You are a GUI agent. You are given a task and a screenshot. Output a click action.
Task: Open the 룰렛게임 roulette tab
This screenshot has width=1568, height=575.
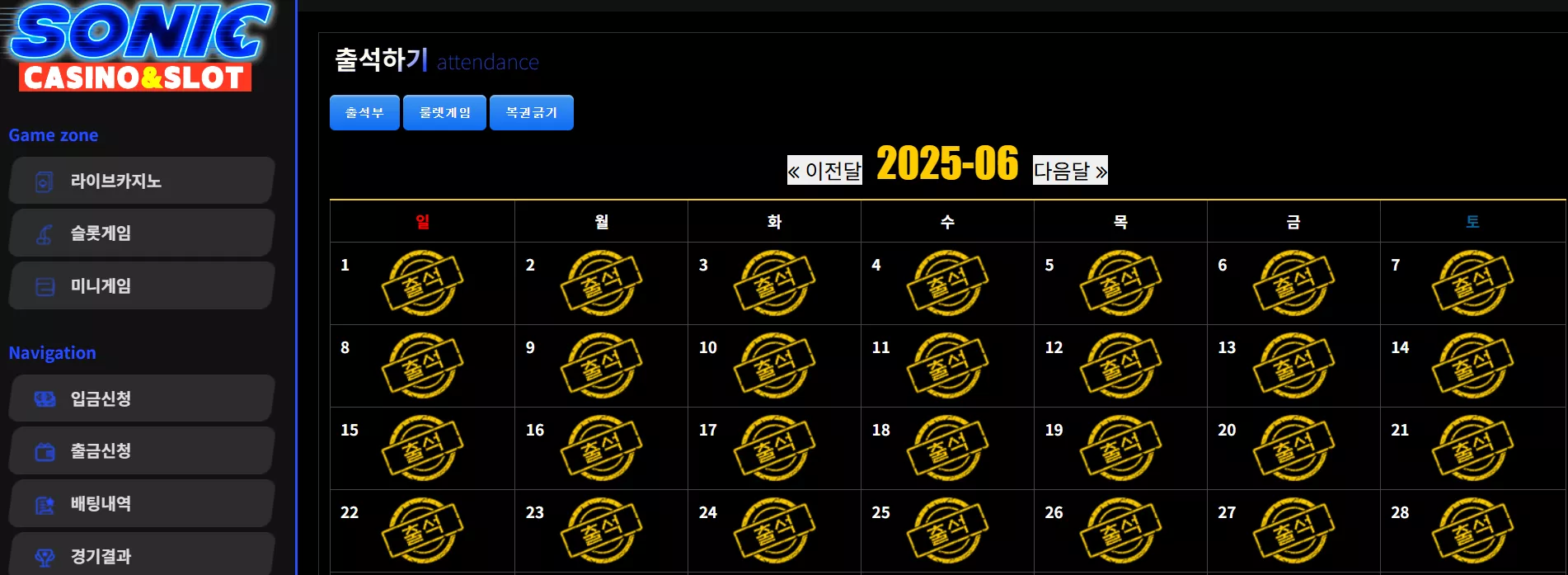tap(445, 113)
